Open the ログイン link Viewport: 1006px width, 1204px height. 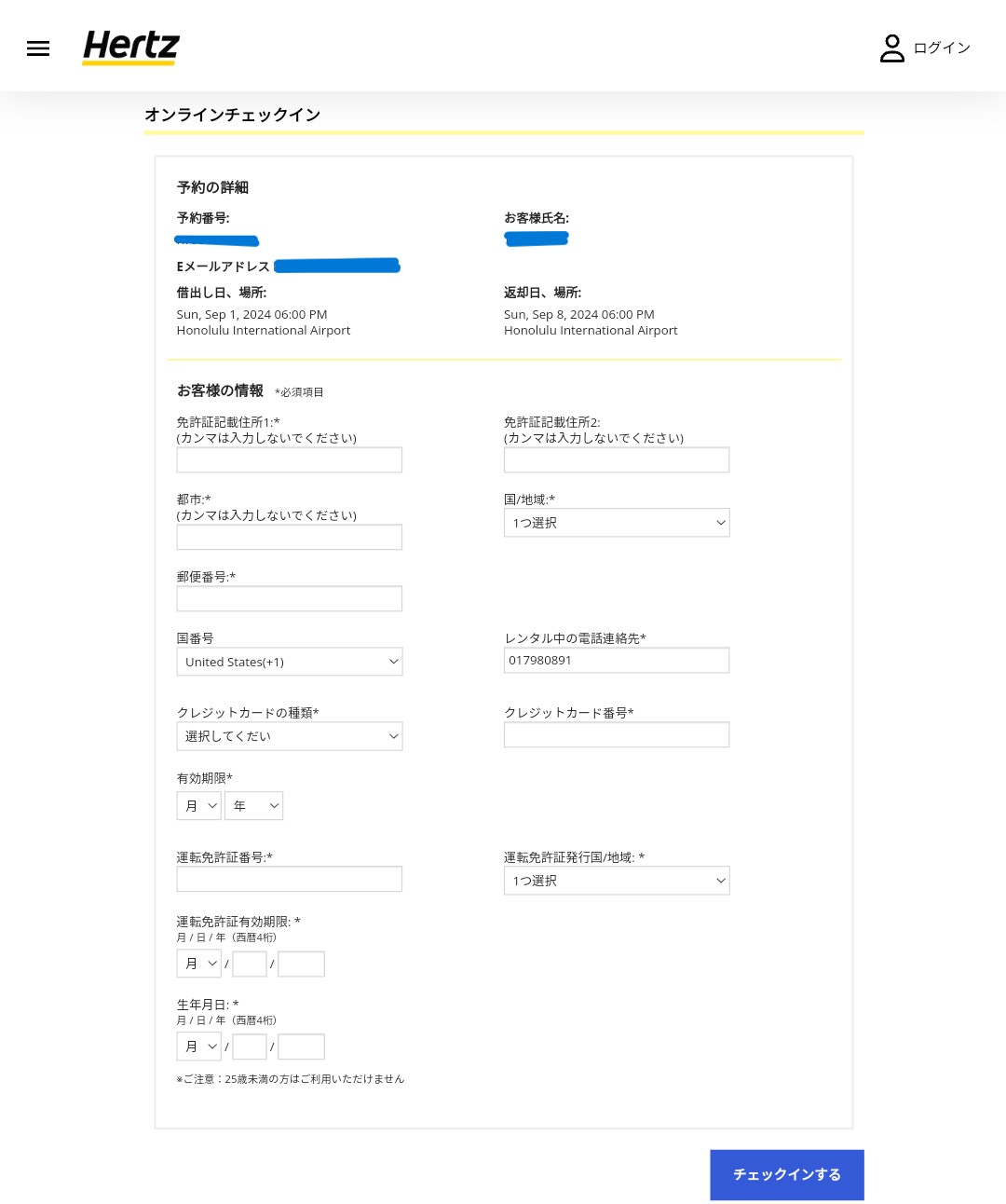942,48
